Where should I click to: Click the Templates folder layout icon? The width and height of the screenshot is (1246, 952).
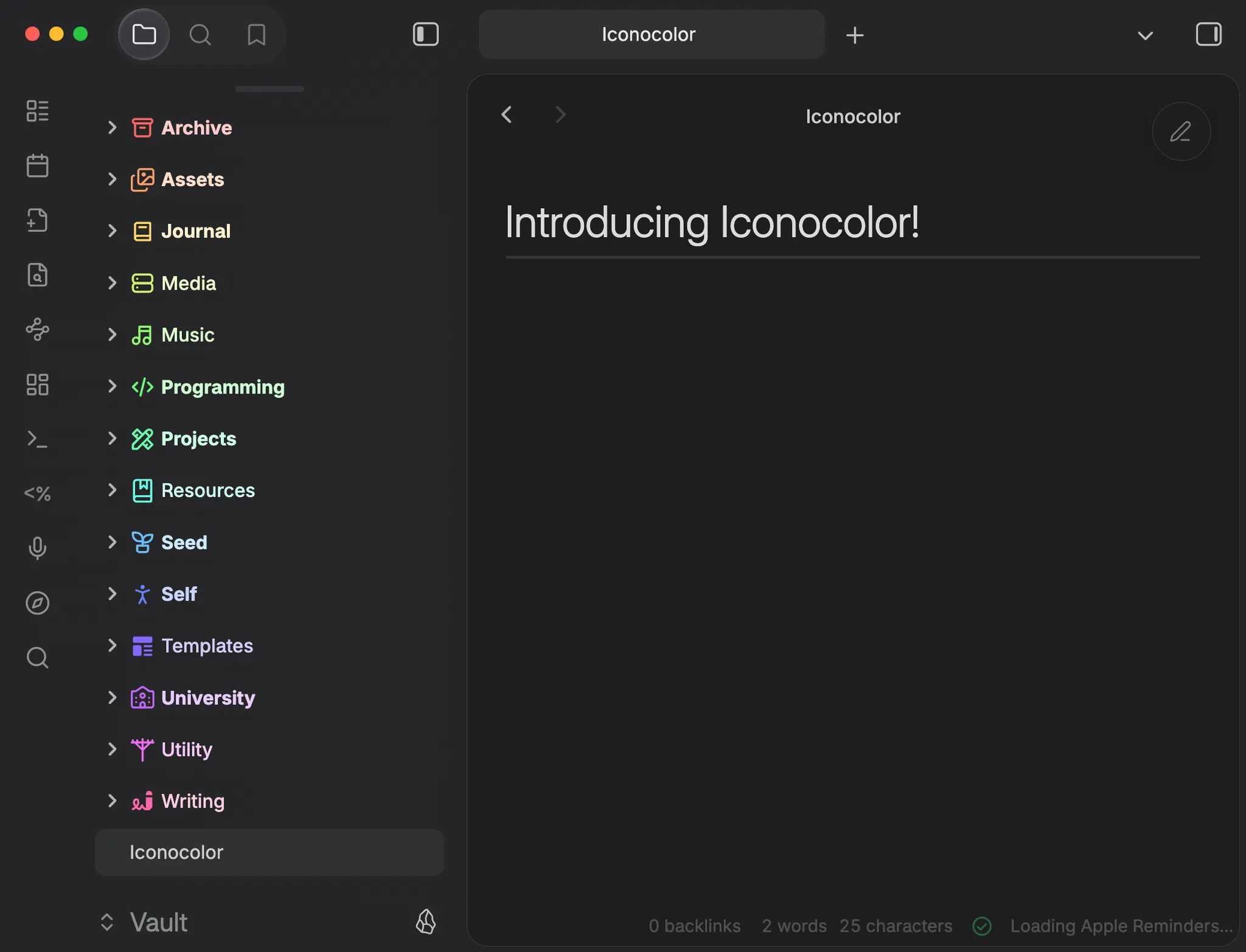(142, 646)
